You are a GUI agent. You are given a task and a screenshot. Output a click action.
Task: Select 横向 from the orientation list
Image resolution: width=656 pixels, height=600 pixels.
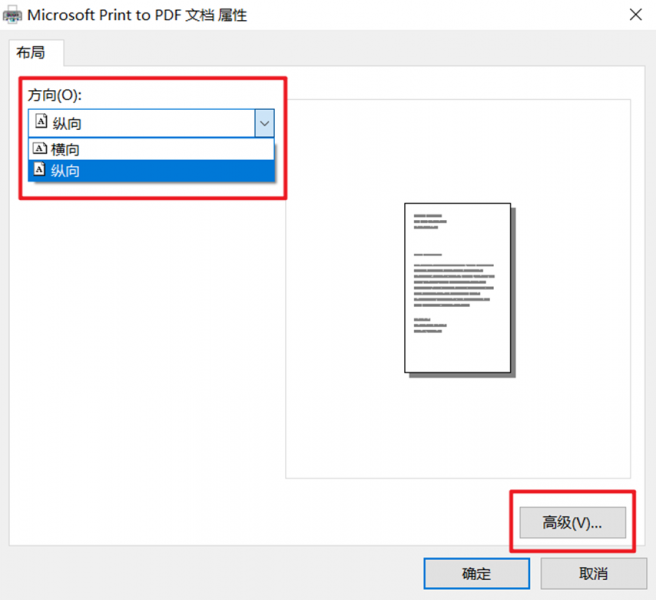(151, 149)
